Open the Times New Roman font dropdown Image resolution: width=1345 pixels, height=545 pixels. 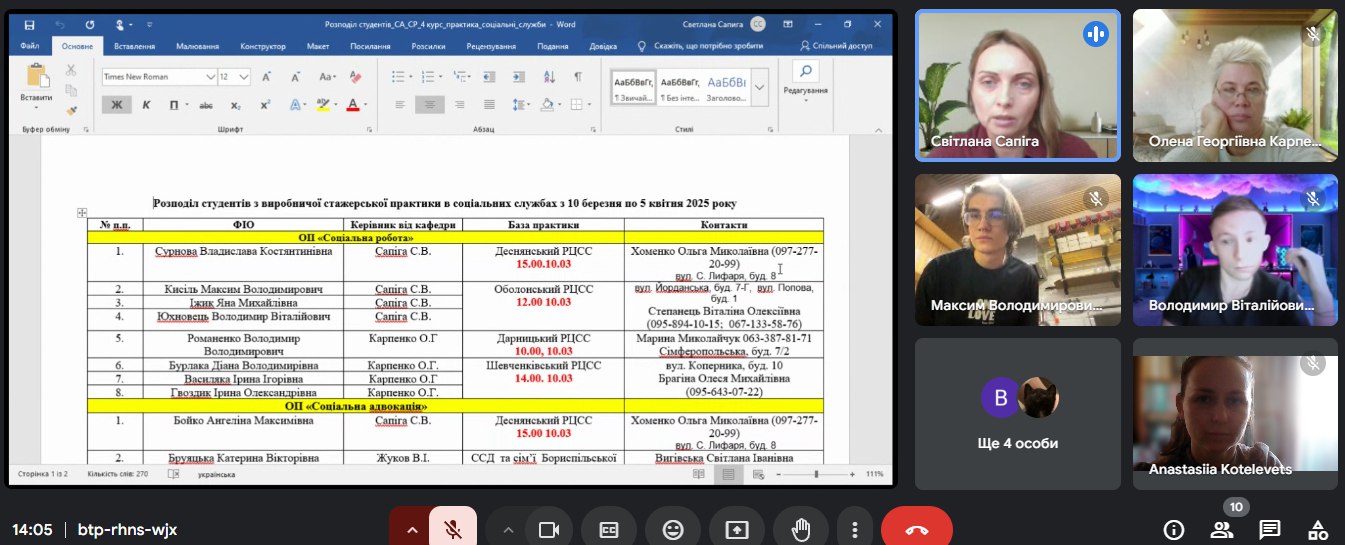coord(210,77)
